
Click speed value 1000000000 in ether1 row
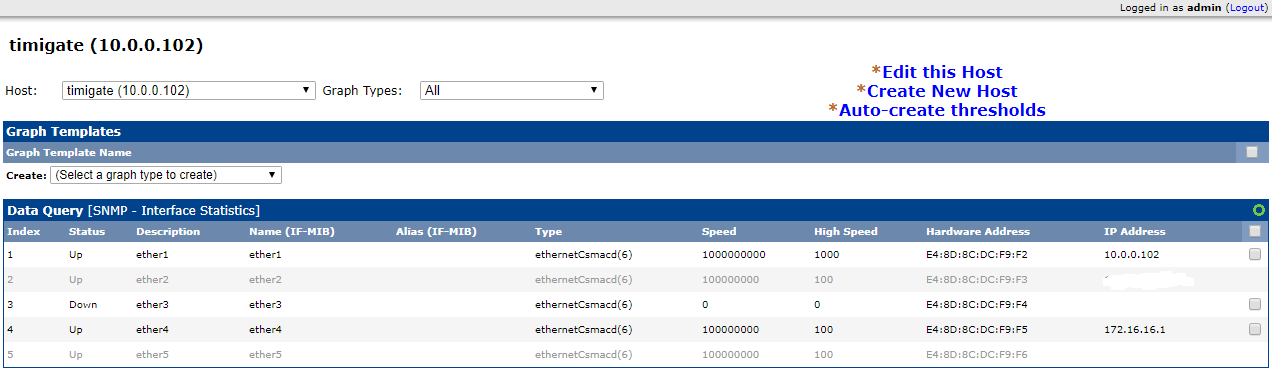pos(734,255)
